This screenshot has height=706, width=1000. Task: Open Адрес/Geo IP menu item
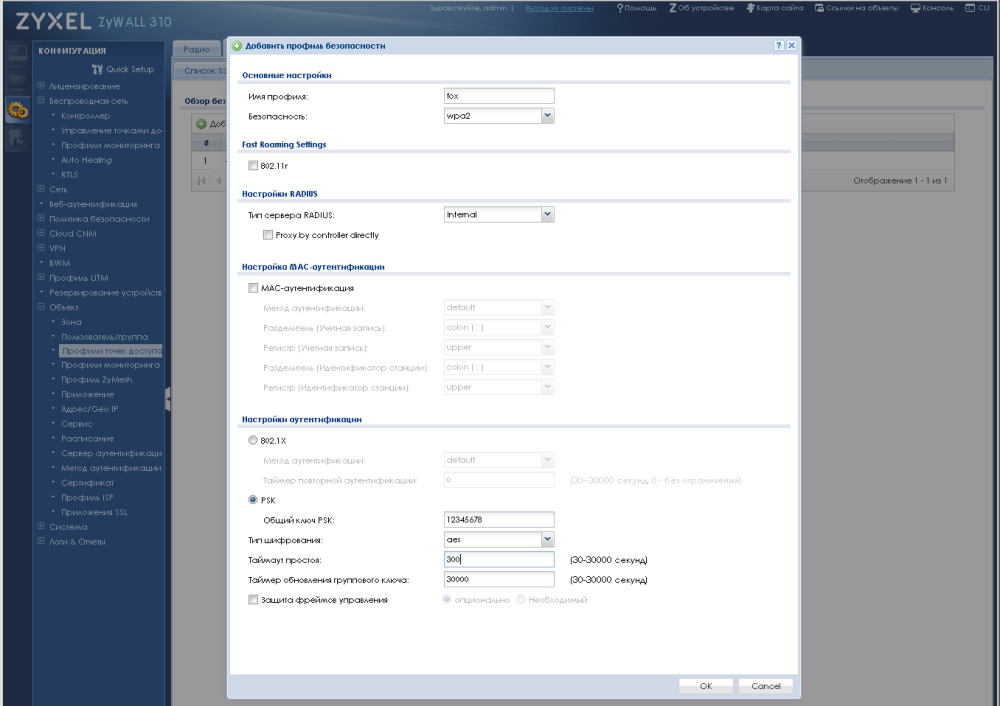(x=89, y=409)
